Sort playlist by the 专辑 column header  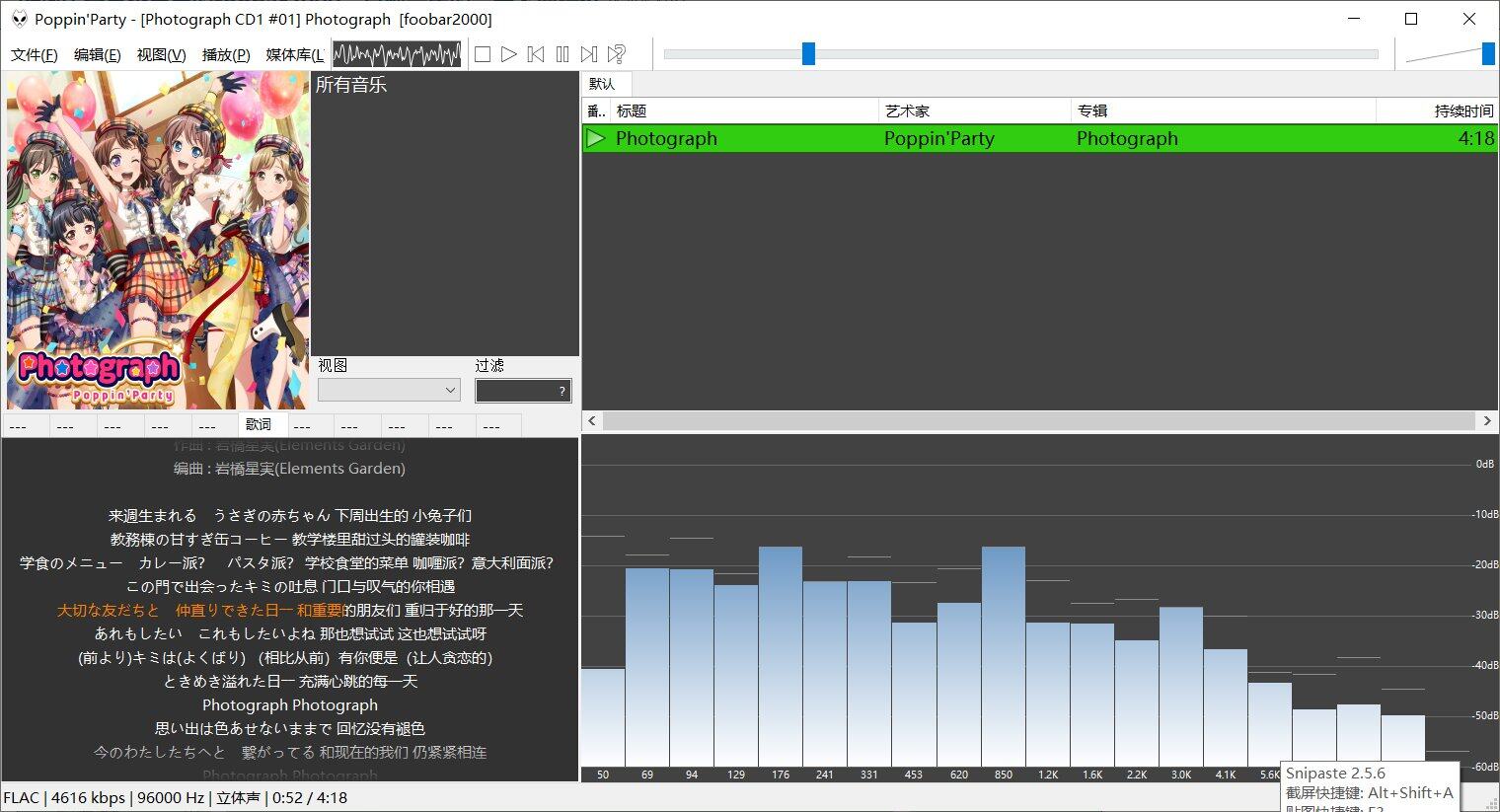(1224, 111)
